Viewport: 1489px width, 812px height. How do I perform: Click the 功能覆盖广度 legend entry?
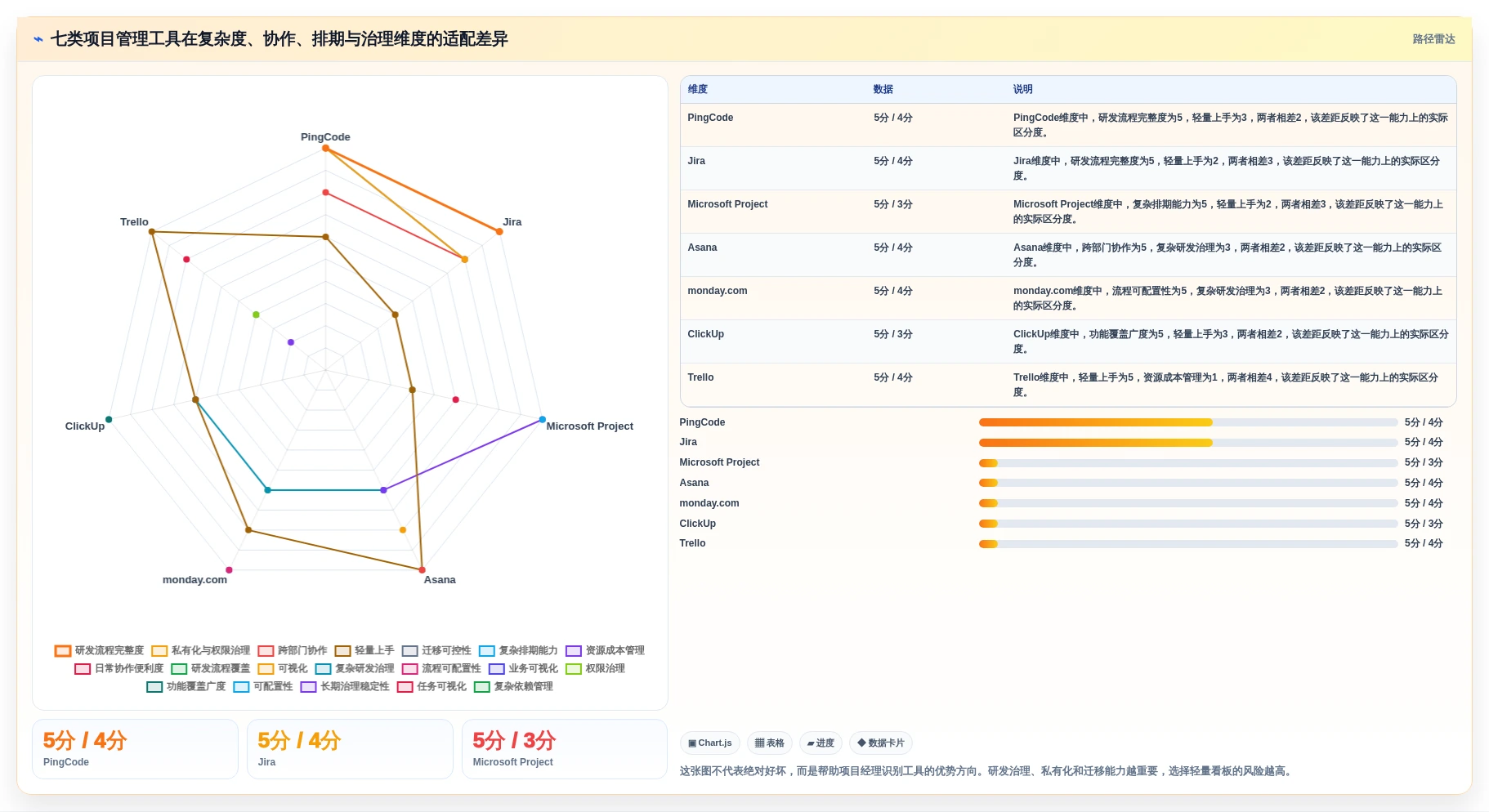coord(186,687)
